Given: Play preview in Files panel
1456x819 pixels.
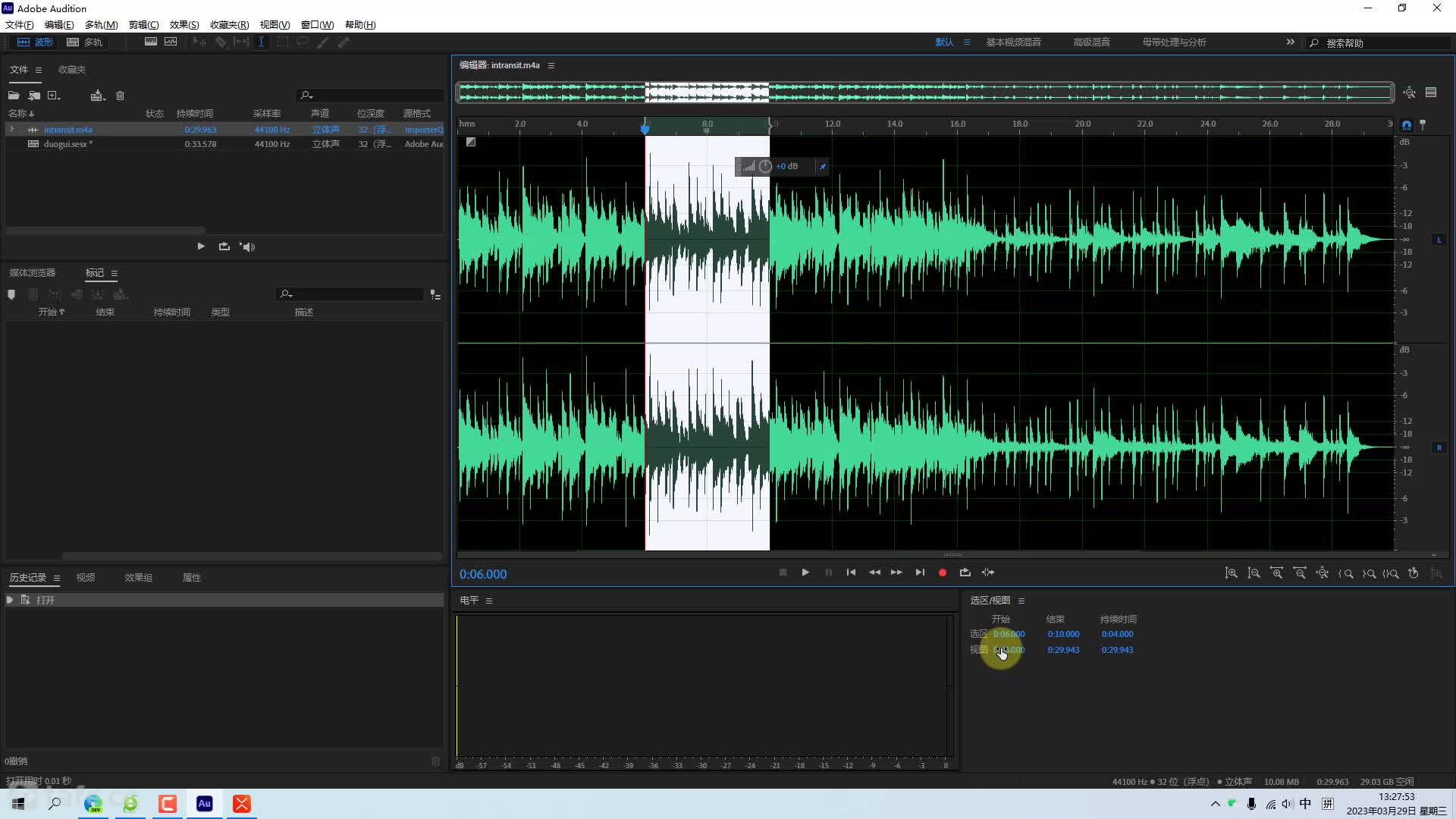Looking at the screenshot, I should tap(201, 246).
